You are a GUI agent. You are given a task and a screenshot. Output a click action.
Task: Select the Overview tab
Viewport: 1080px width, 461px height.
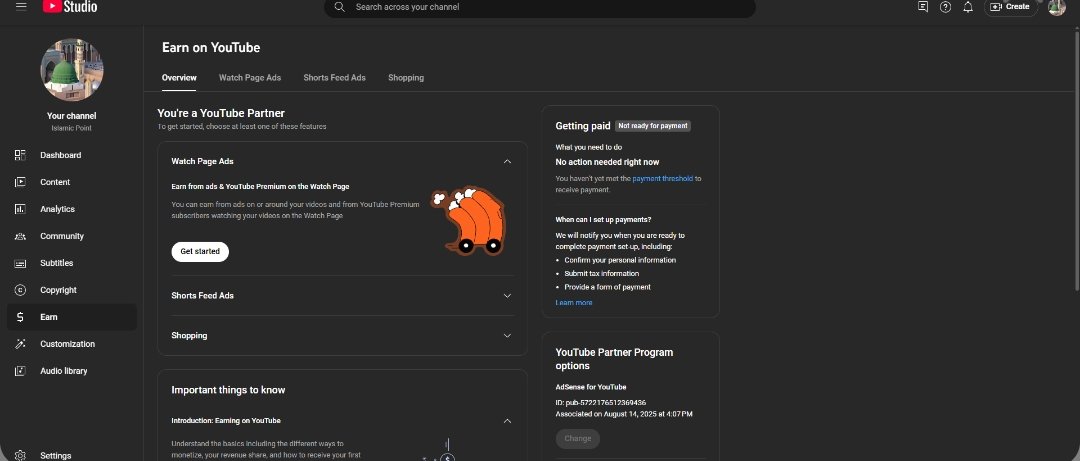(x=179, y=78)
